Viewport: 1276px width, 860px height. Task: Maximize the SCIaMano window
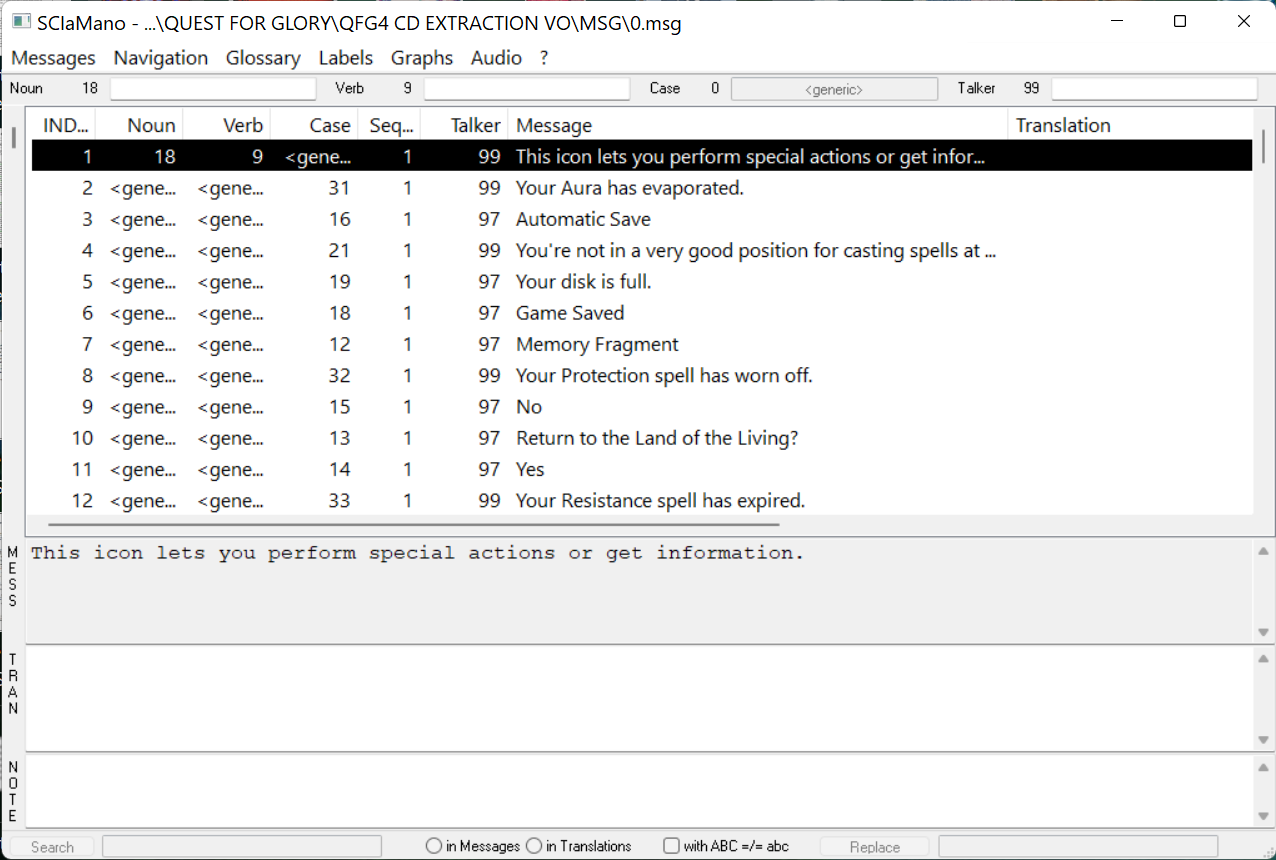coord(1180,21)
